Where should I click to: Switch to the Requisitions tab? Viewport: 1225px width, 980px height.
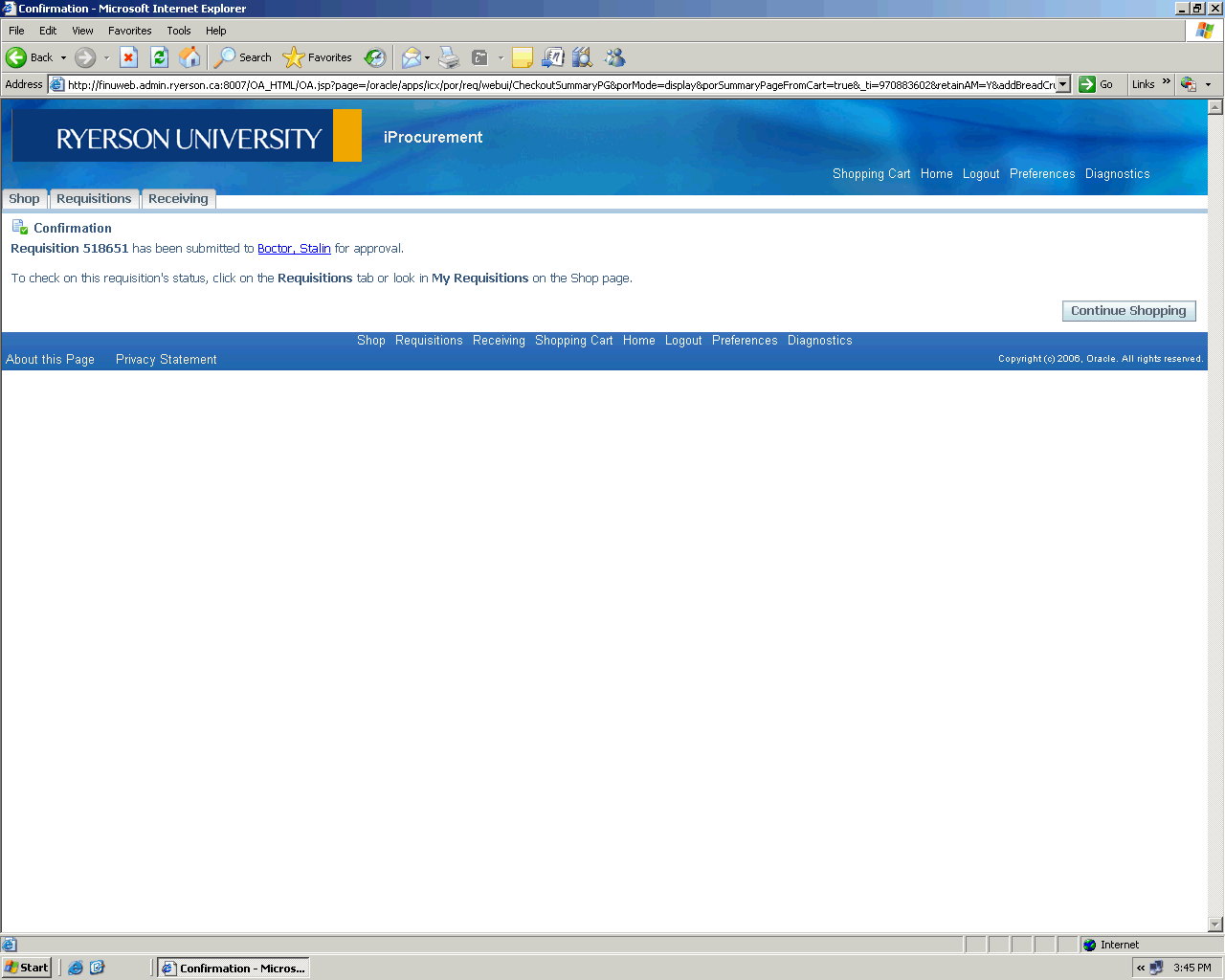(94, 199)
